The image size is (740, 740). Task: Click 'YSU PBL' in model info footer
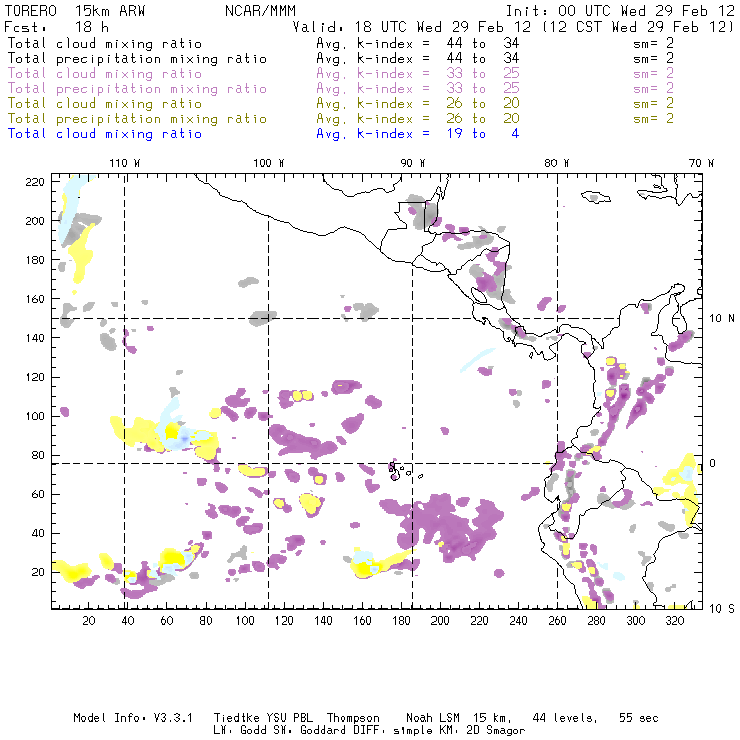coord(289,718)
